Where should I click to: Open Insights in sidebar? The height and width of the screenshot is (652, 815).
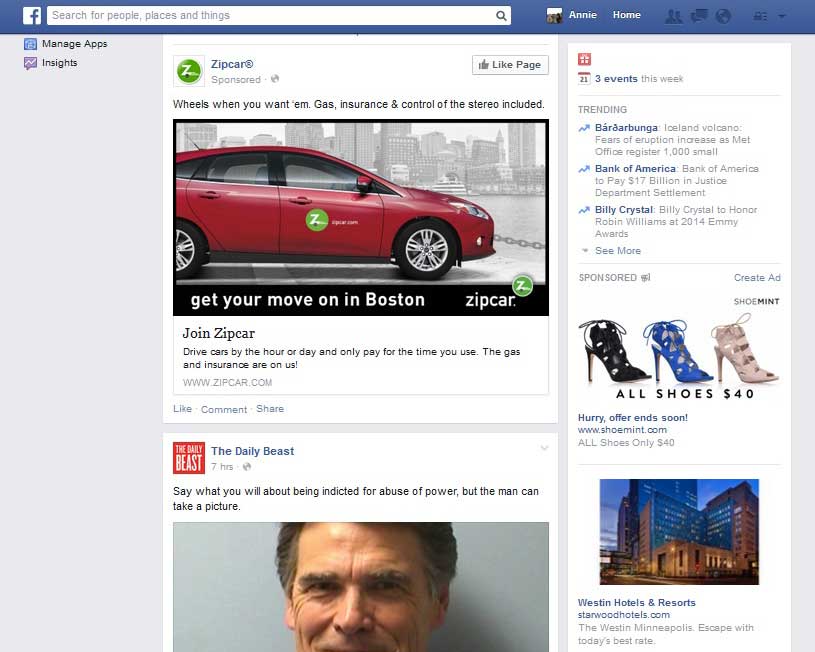(59, 63)
